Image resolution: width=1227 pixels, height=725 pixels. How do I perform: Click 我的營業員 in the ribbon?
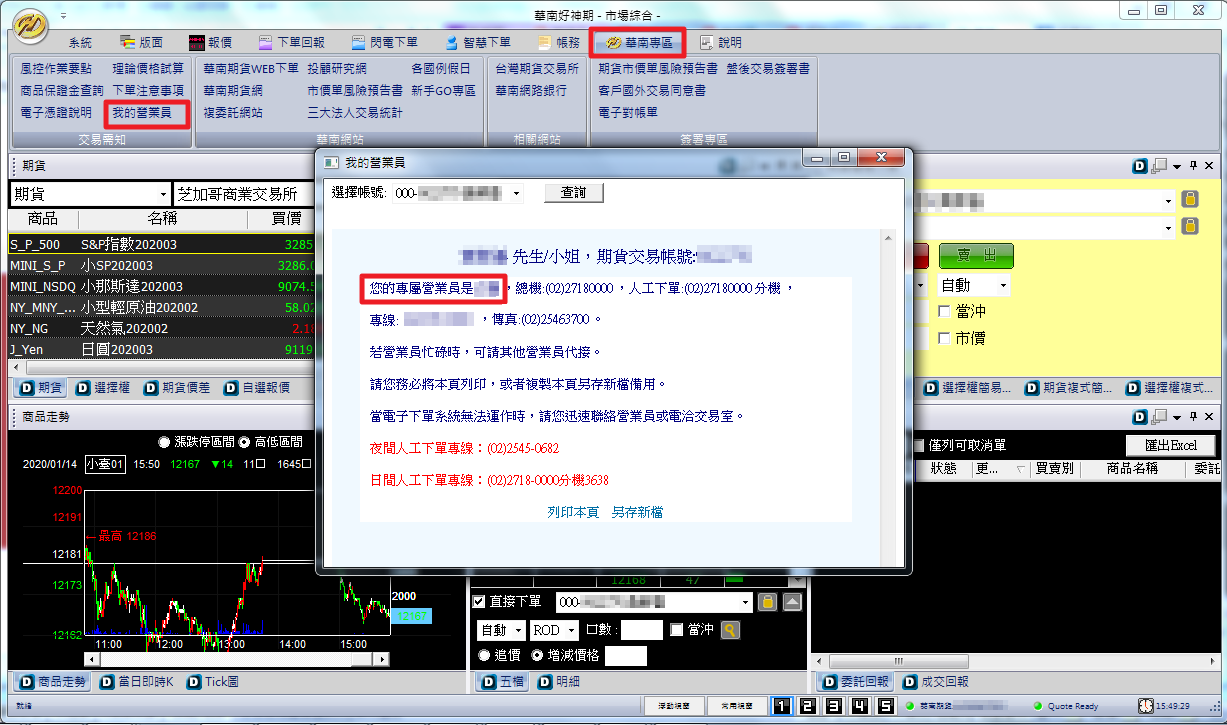(x=141, y=113)
